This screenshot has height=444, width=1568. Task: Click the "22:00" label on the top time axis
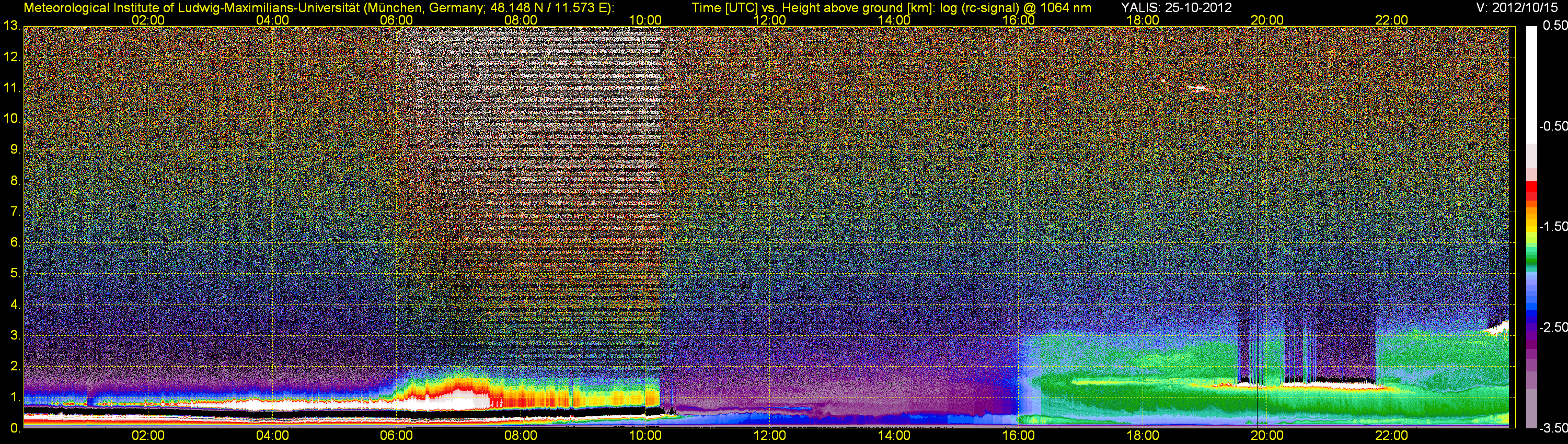pyautogui.click(x=1391, y=20)
